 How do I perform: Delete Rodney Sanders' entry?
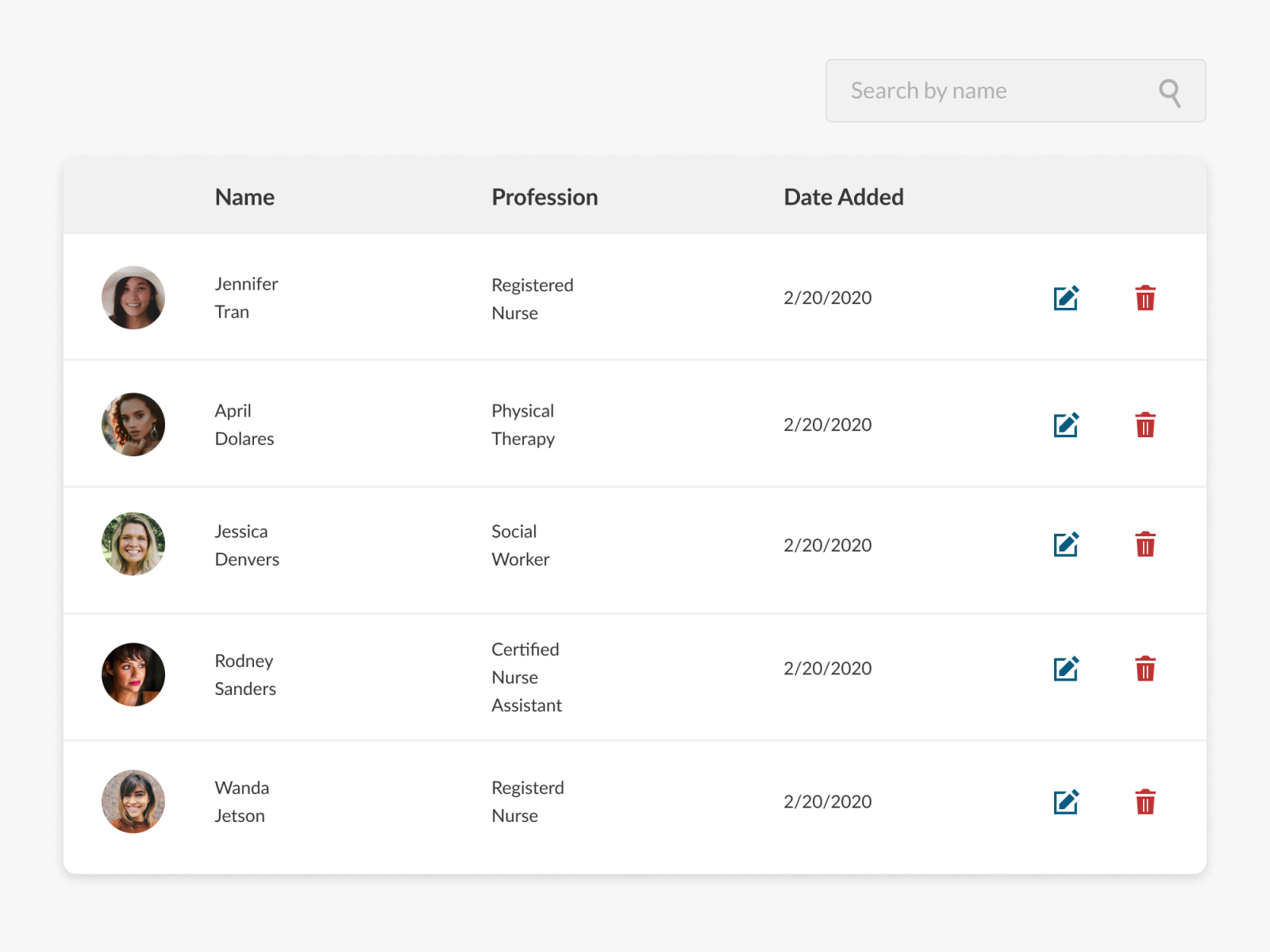(1145, 668)
